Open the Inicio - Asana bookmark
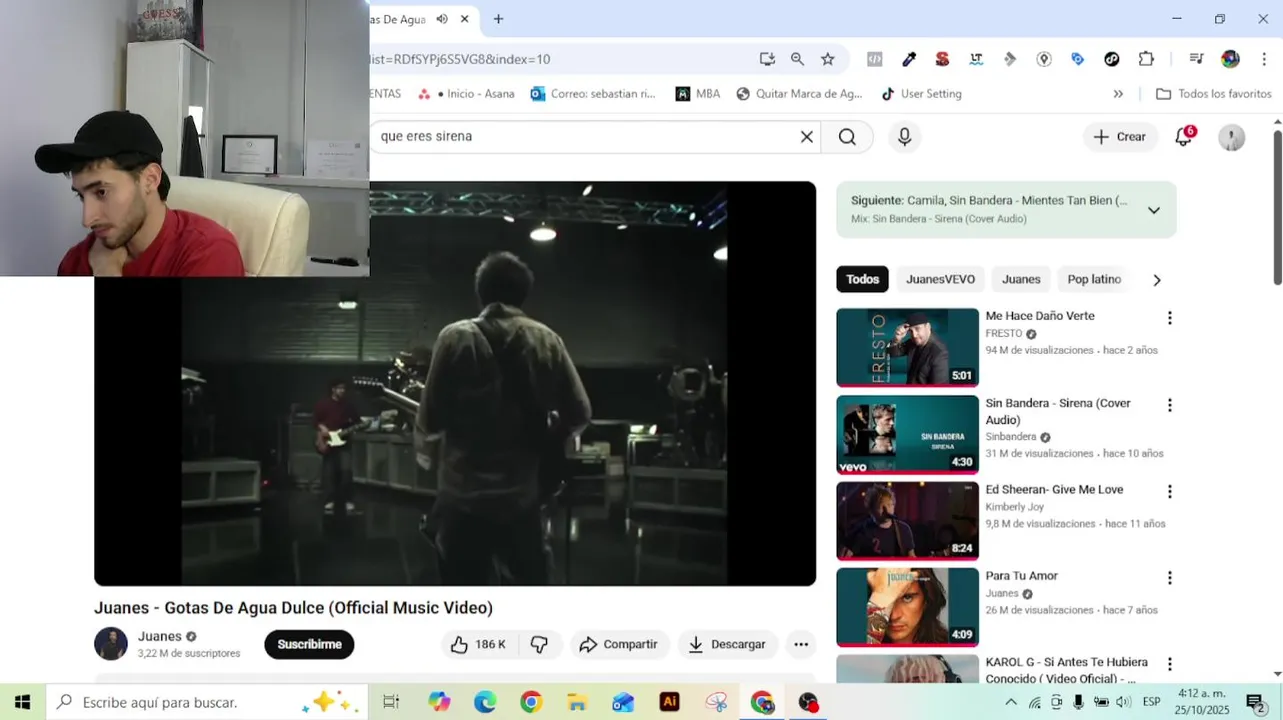Viewport: 1283px width, 720px height. [466, 94]
